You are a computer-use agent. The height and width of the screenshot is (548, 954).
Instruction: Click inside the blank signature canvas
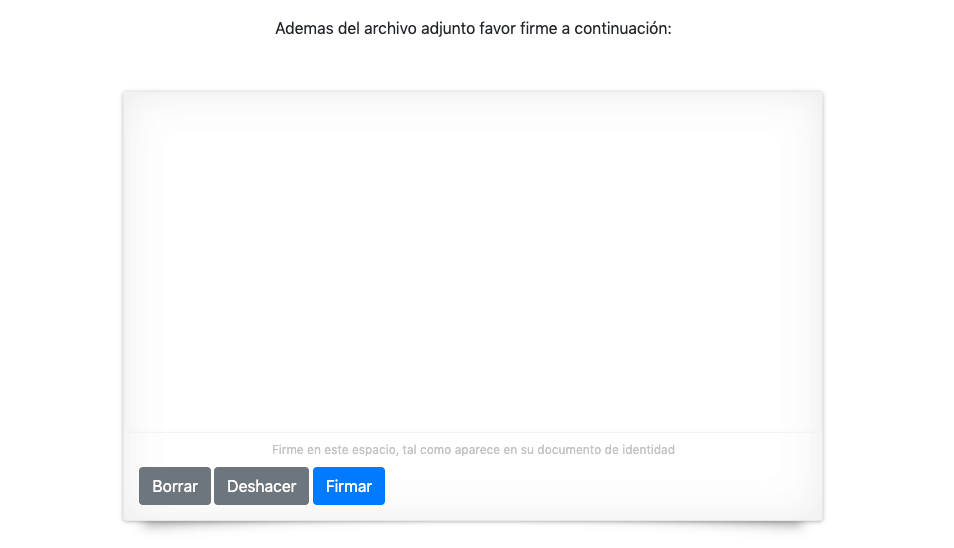tap(472, 260)
